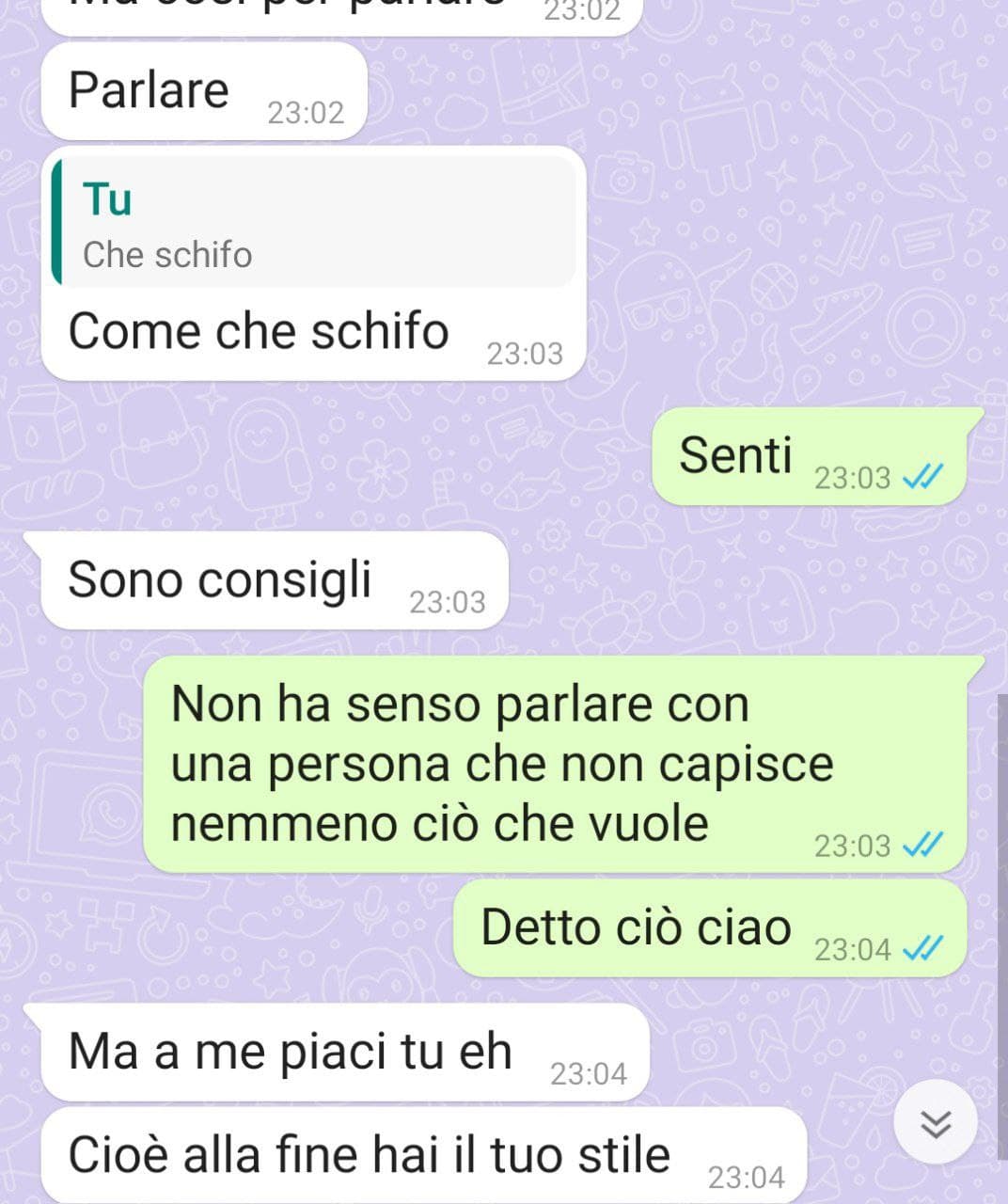Screen dimensions: 1008x1204
Task: Tap the 'Cioè alla fine hai il tuo stile' bubble
Action: [x=424, y=1155]
